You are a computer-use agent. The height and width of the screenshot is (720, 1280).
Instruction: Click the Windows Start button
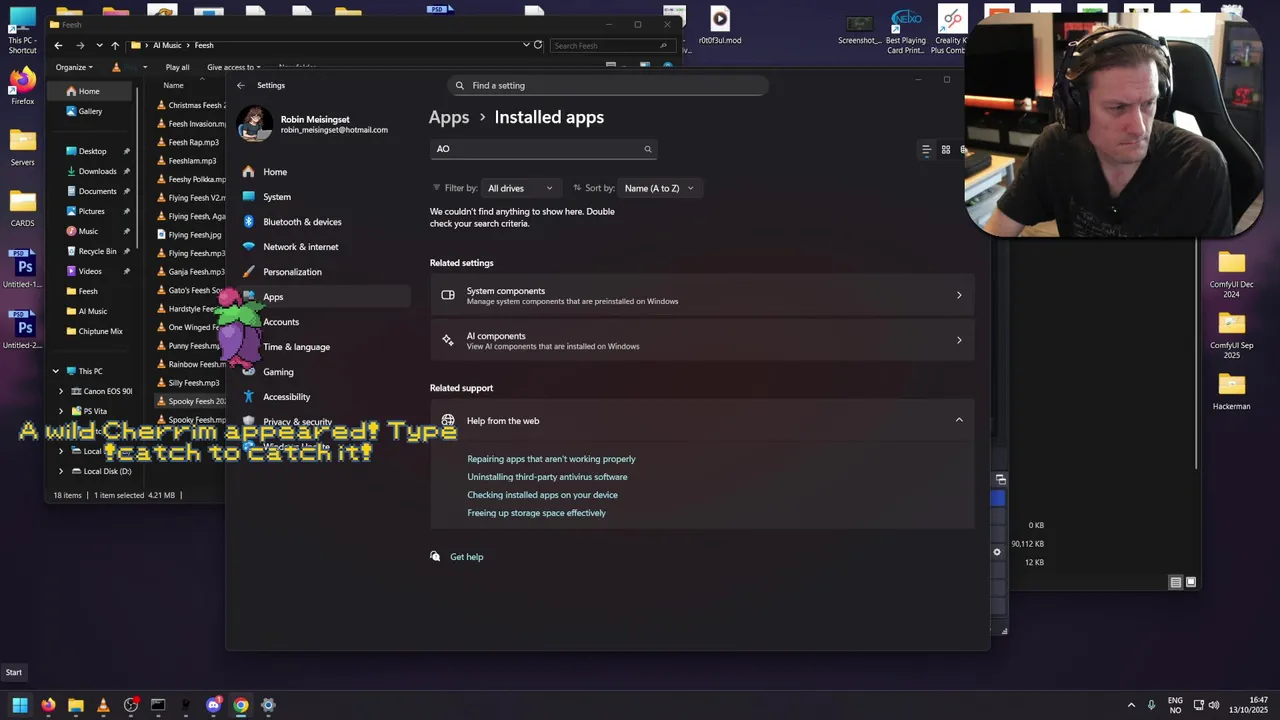[x=20, y=705]
